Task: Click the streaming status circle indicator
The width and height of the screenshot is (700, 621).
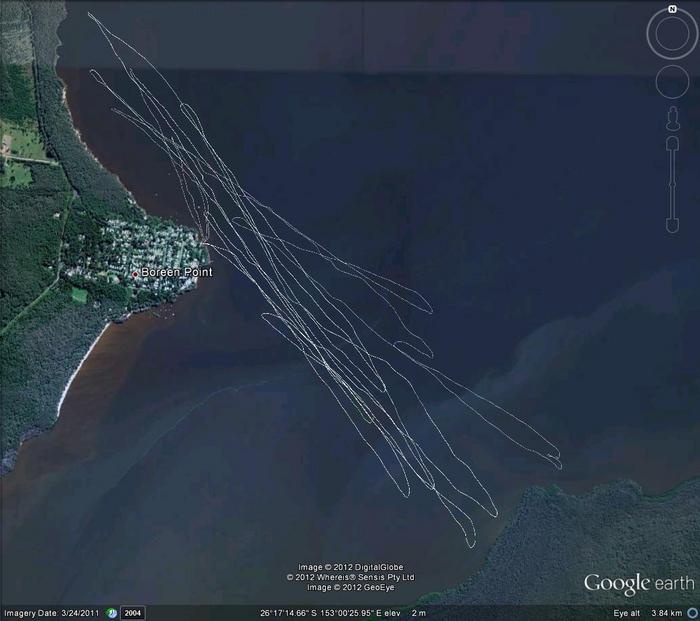Action: click(x=692, y=612)
